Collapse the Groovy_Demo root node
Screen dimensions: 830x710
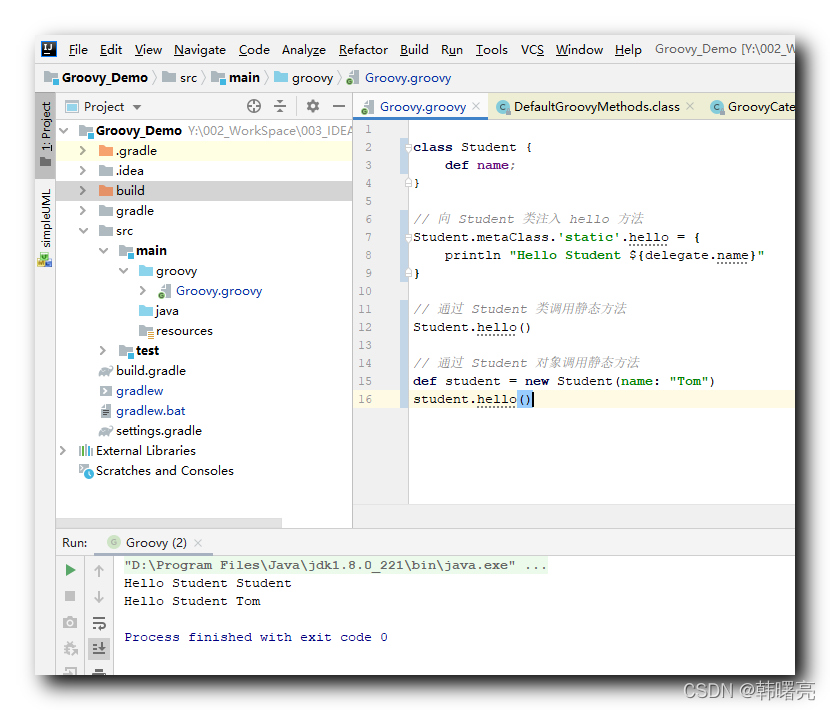click(x=64, y=130)
